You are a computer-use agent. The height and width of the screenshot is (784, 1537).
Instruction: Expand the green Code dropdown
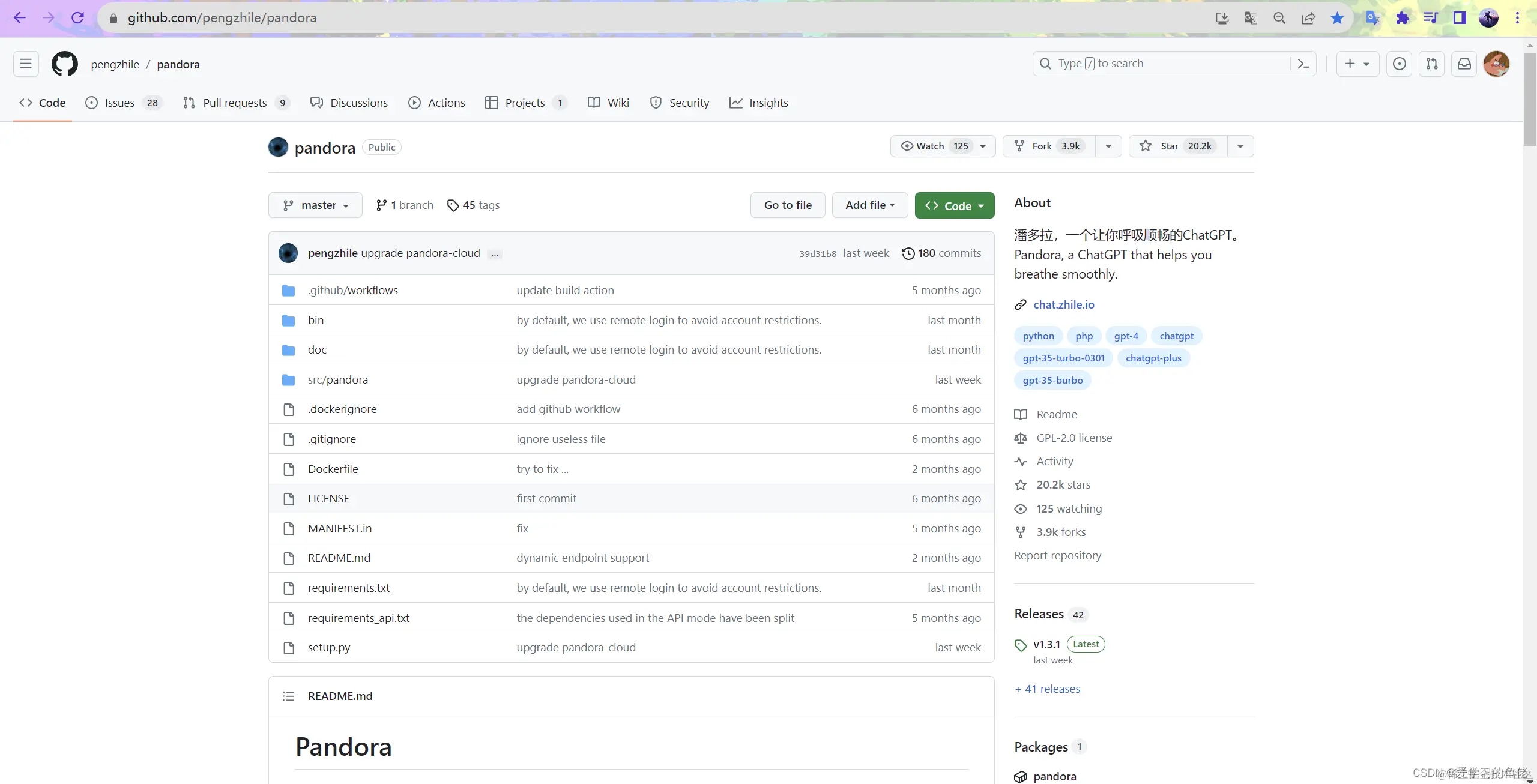pyautogui.click(x=954, y=205)
